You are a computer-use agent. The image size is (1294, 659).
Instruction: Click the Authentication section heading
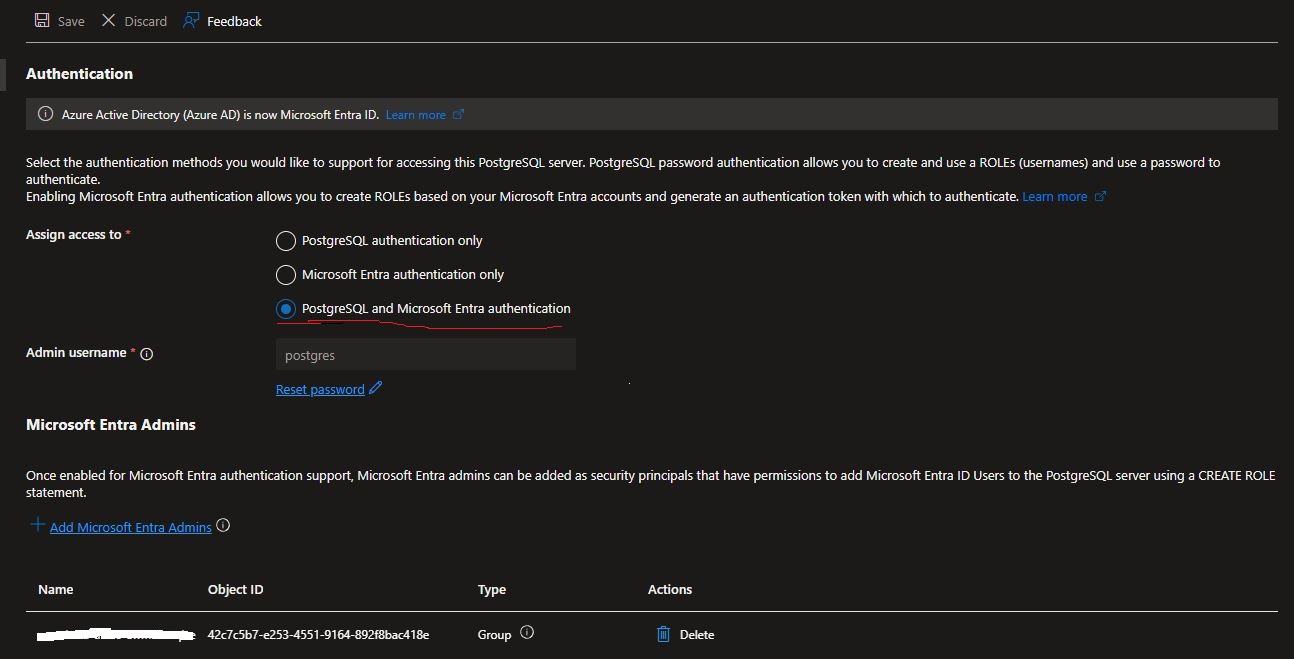point(79,73)
